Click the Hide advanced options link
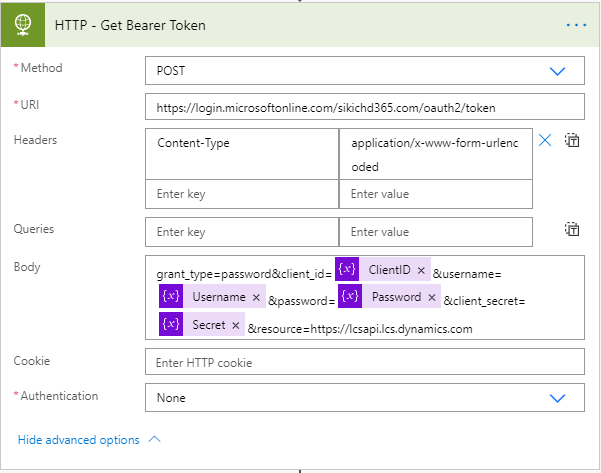Viewport: 601px width, 473px height. coord(79,440)
